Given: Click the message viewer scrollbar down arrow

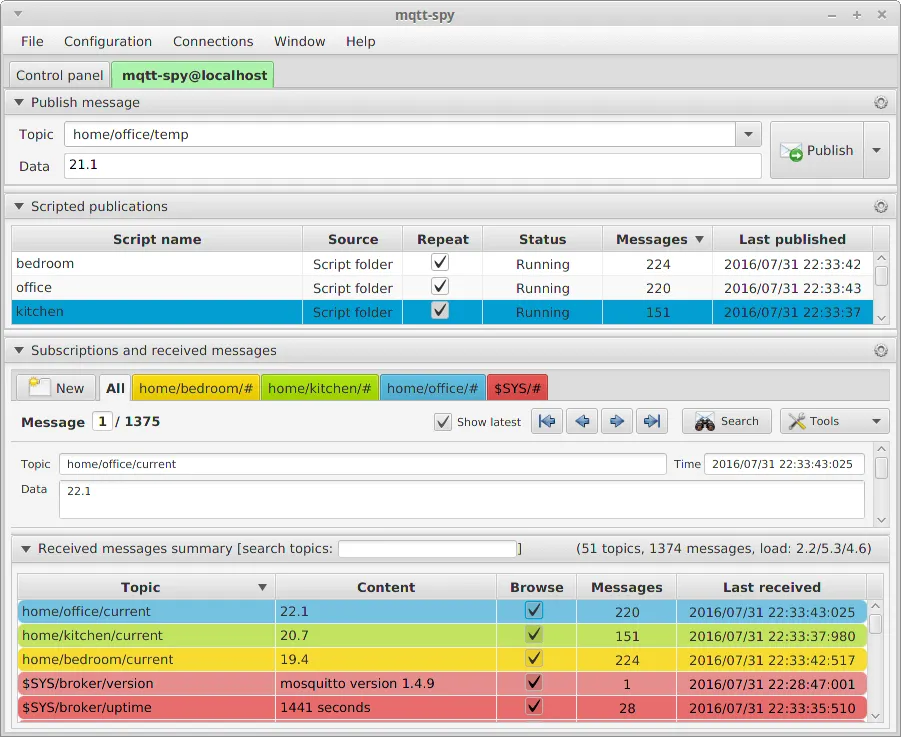Looking at the screenshot, I should (x=881, y=520).
